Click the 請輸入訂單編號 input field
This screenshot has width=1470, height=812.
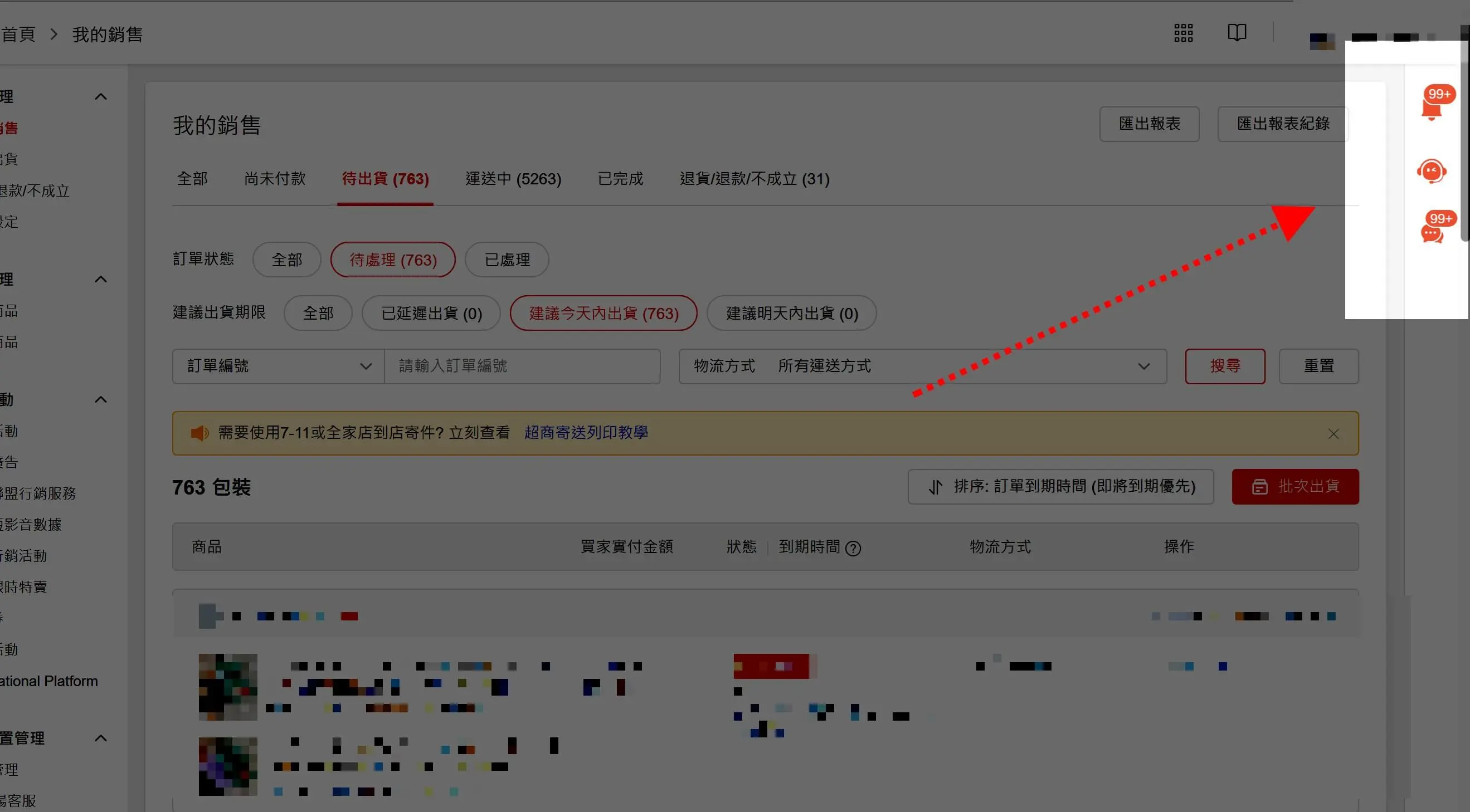coord(522,366)
